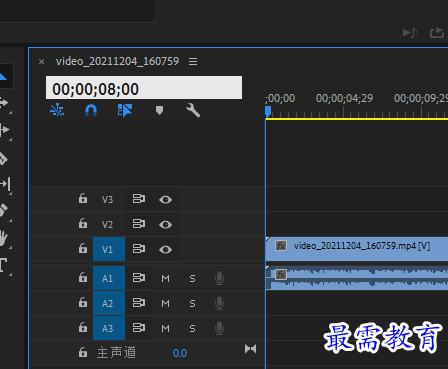Mute track A3 with M button

pyautogui.click(x=165, y=328)
